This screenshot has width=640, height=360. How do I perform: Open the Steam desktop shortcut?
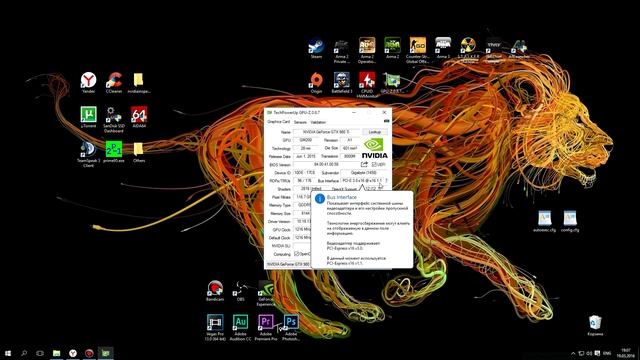tap(316, 49)
